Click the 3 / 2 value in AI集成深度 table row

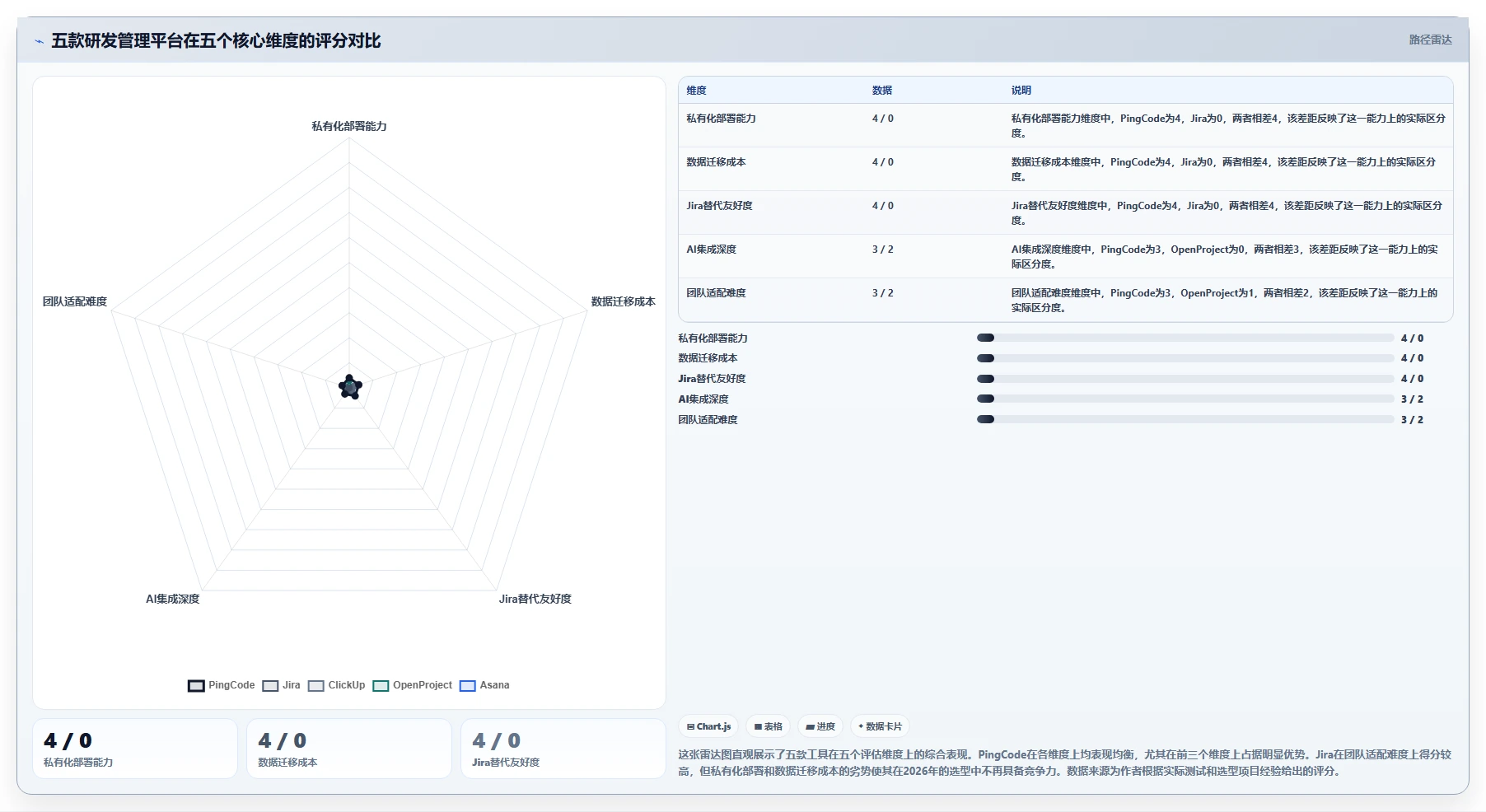point(882,250)
